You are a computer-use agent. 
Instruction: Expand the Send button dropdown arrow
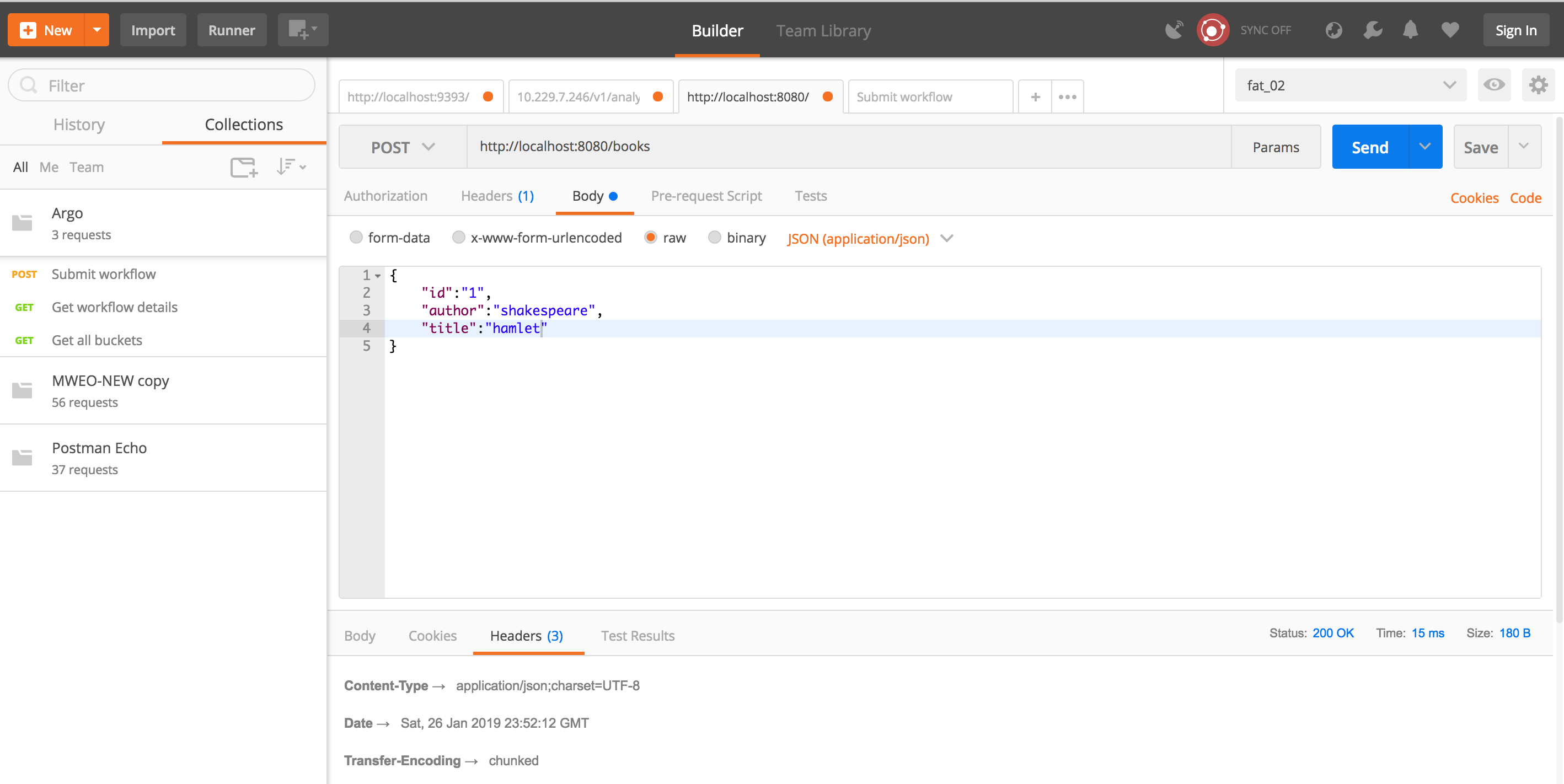[1425, 147]
